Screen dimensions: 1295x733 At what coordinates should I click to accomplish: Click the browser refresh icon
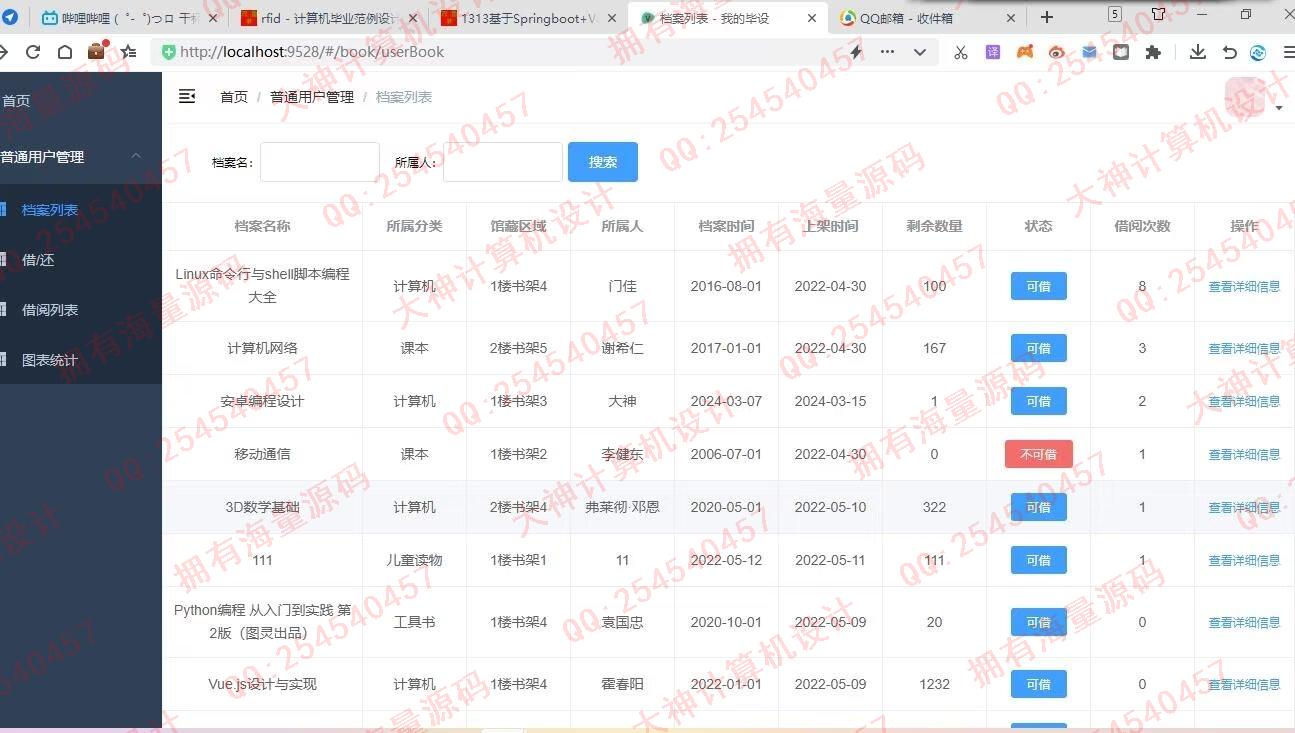pos(33,52)
